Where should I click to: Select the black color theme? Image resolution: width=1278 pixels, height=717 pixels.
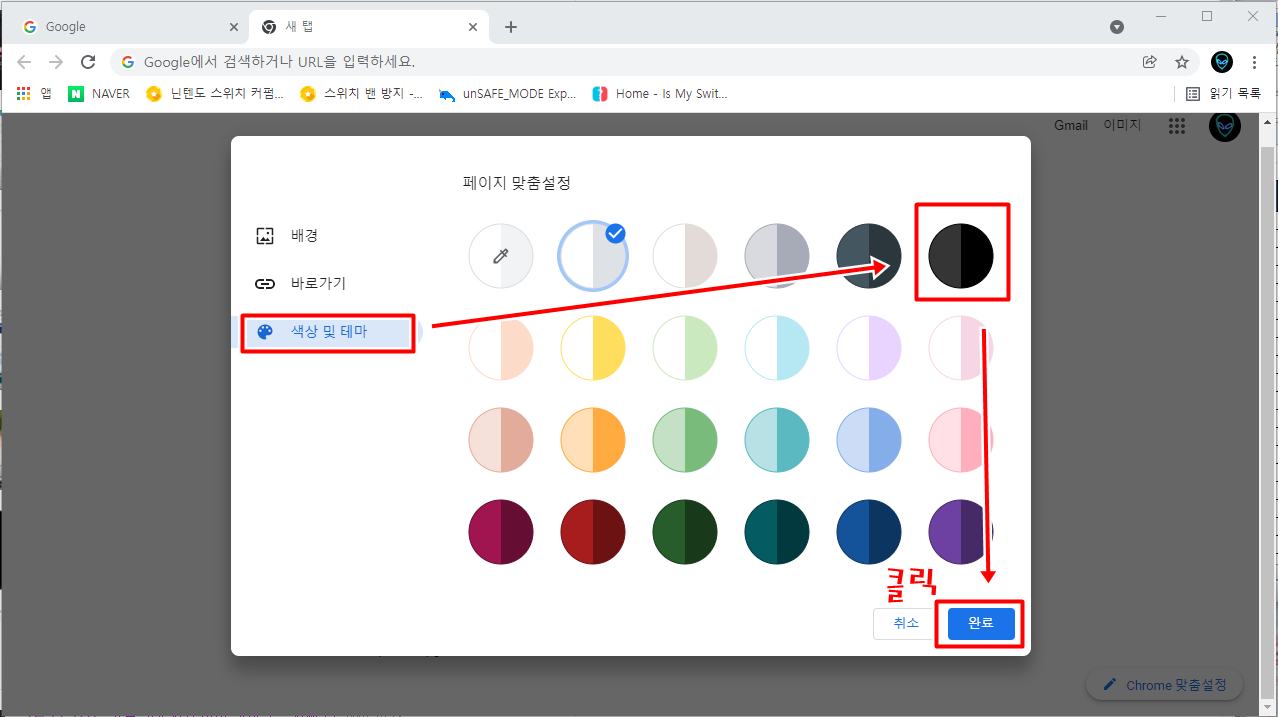(x=961, y=256)
